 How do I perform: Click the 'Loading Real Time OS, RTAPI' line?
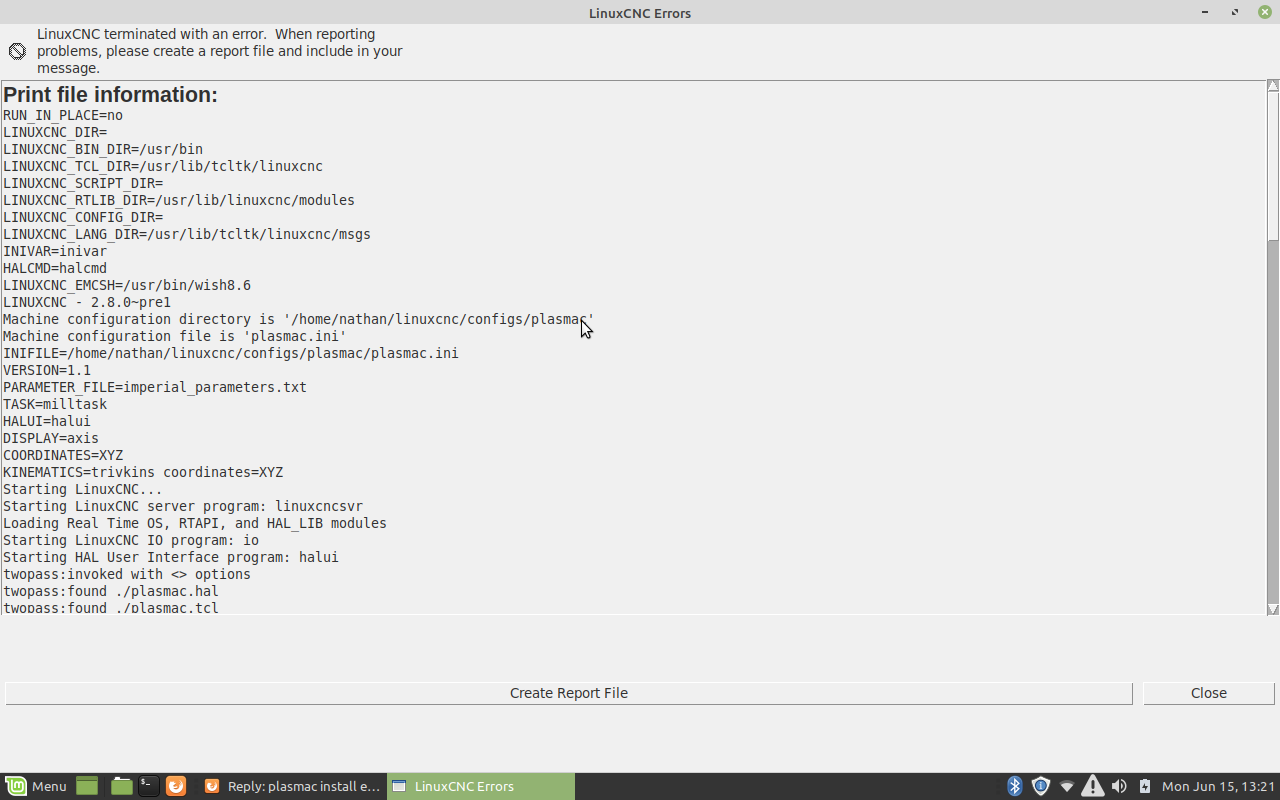click(x=195, y=523)
